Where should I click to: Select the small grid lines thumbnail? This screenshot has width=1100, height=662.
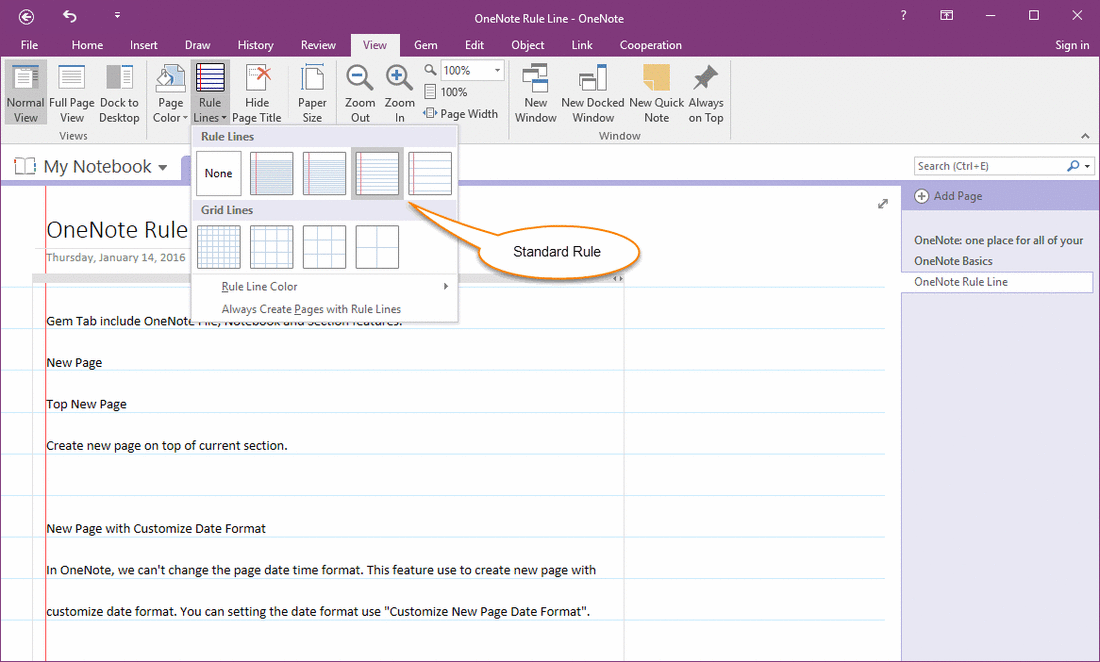tap(219, 247)
